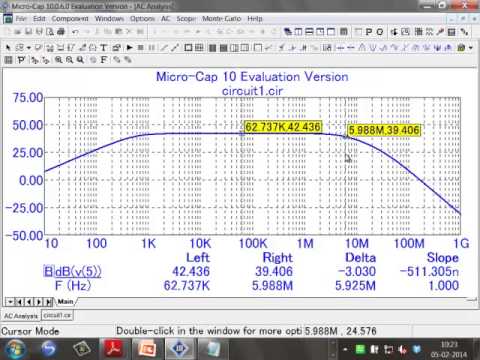The height and width of the screenshot is (360, 480).
Task: Click the Save disk icon
Action: coord(29,32)
